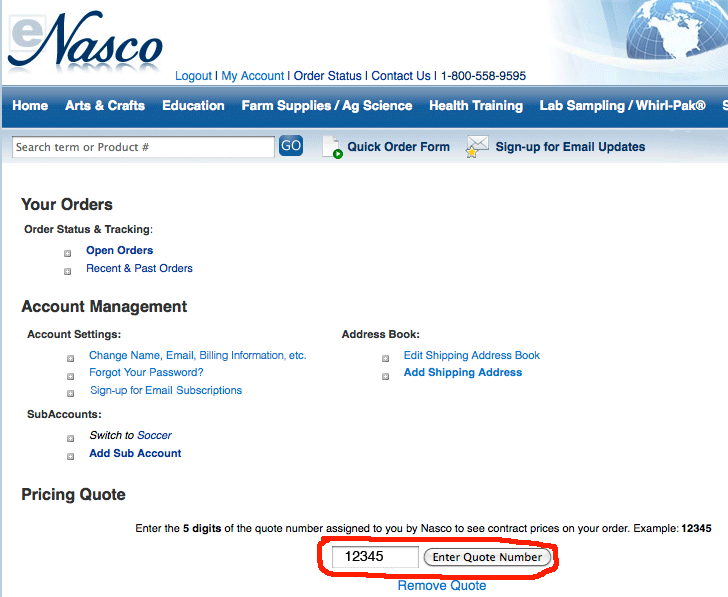The height and width of the screenshot is (597, 728).
Task: Click the Address Book: label
Action: tap(381, 334)
